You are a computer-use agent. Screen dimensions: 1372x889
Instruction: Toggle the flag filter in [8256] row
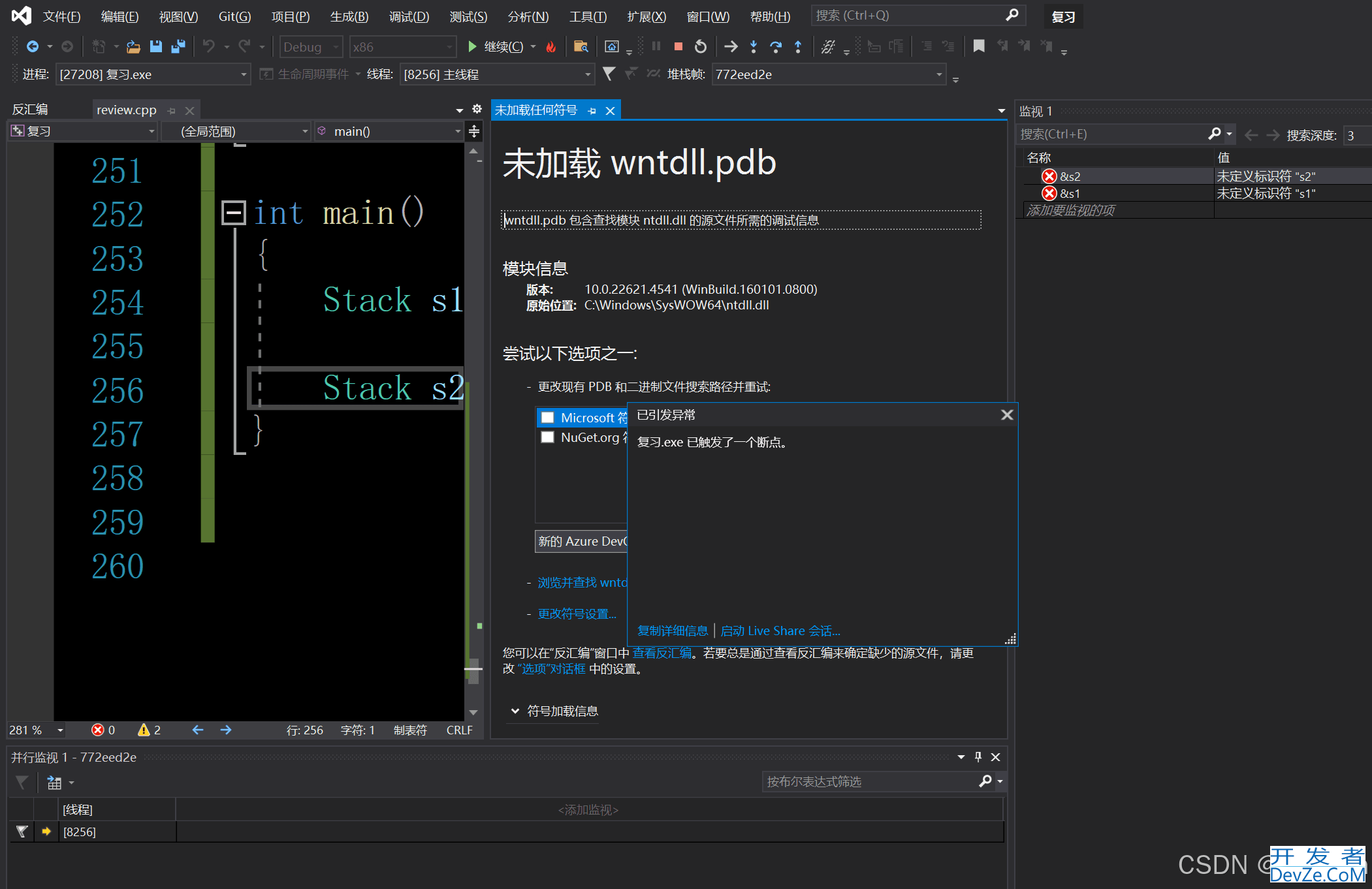pyautogui.click(x=22, y=831)
